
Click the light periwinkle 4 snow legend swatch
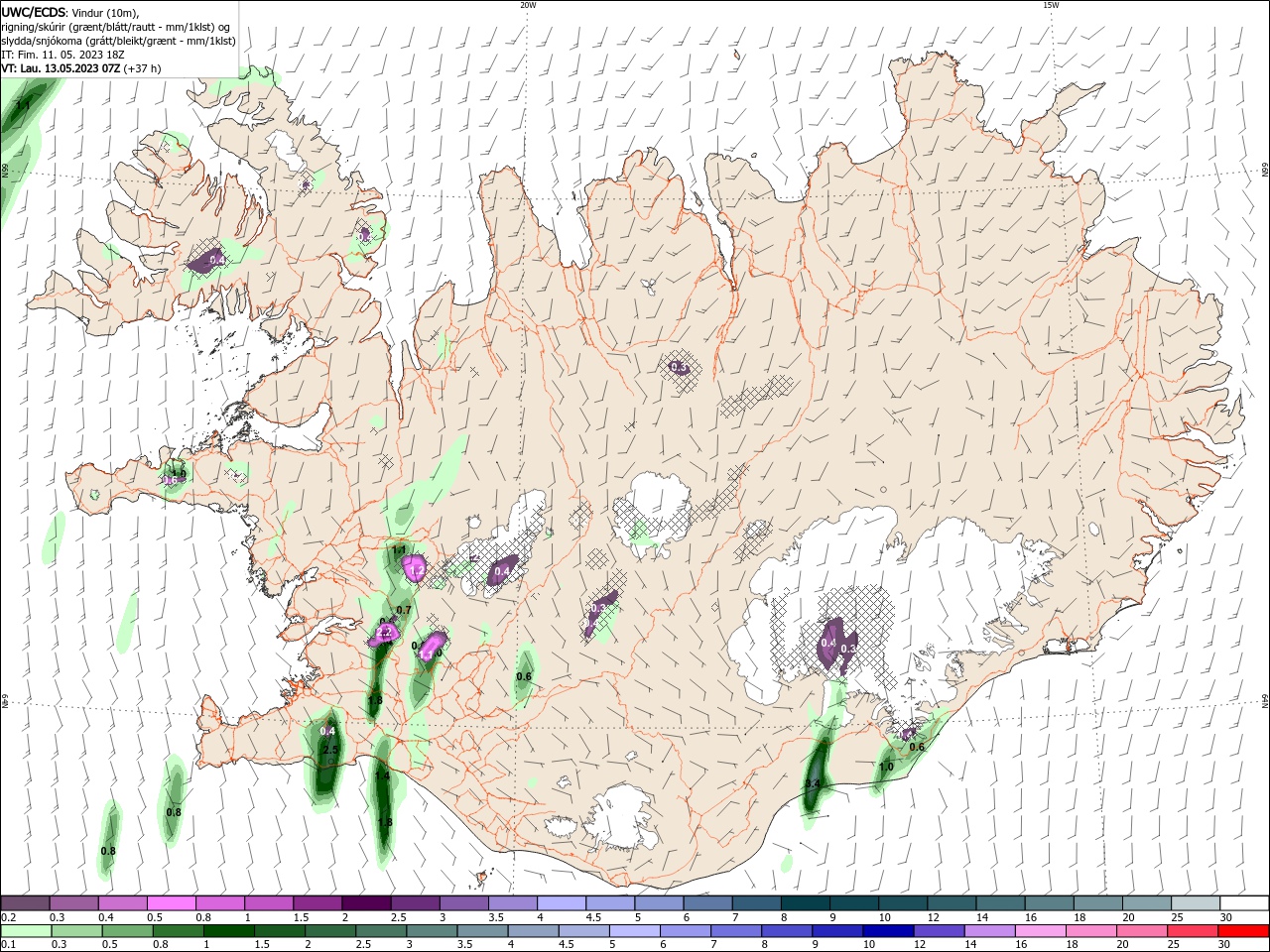pyautogui.click(x=561, y=903)
